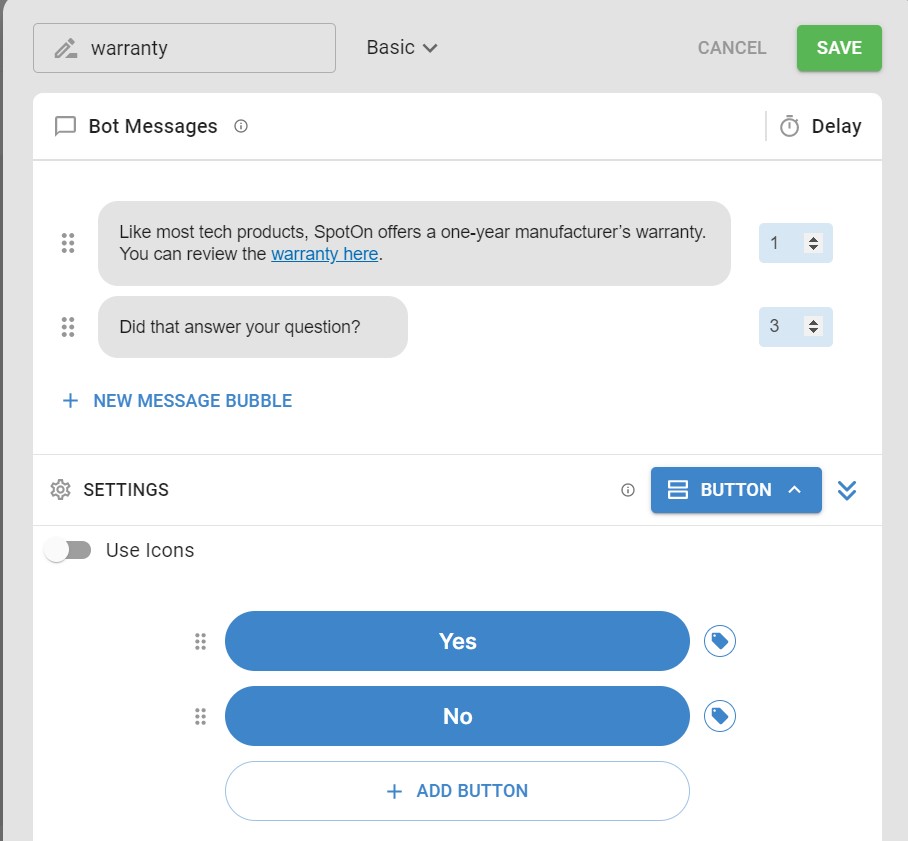
Task: Click the info icon in the Settings row
Action: coord(628,490)
